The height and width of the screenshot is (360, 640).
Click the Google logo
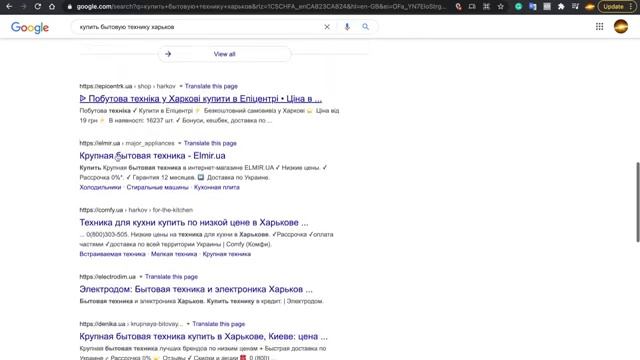30,27
